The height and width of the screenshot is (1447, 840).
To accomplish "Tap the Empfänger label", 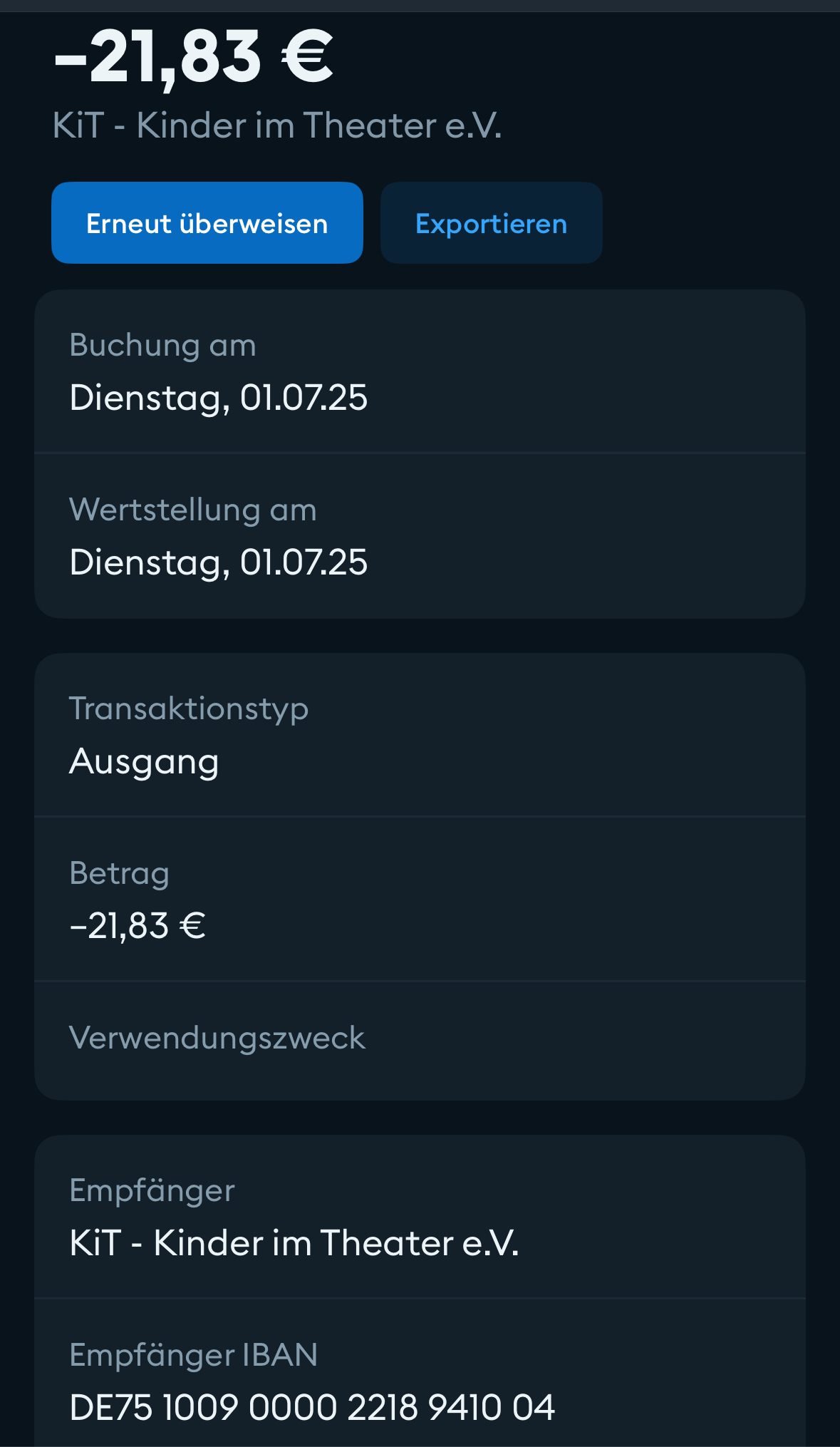I will 152,1190.
